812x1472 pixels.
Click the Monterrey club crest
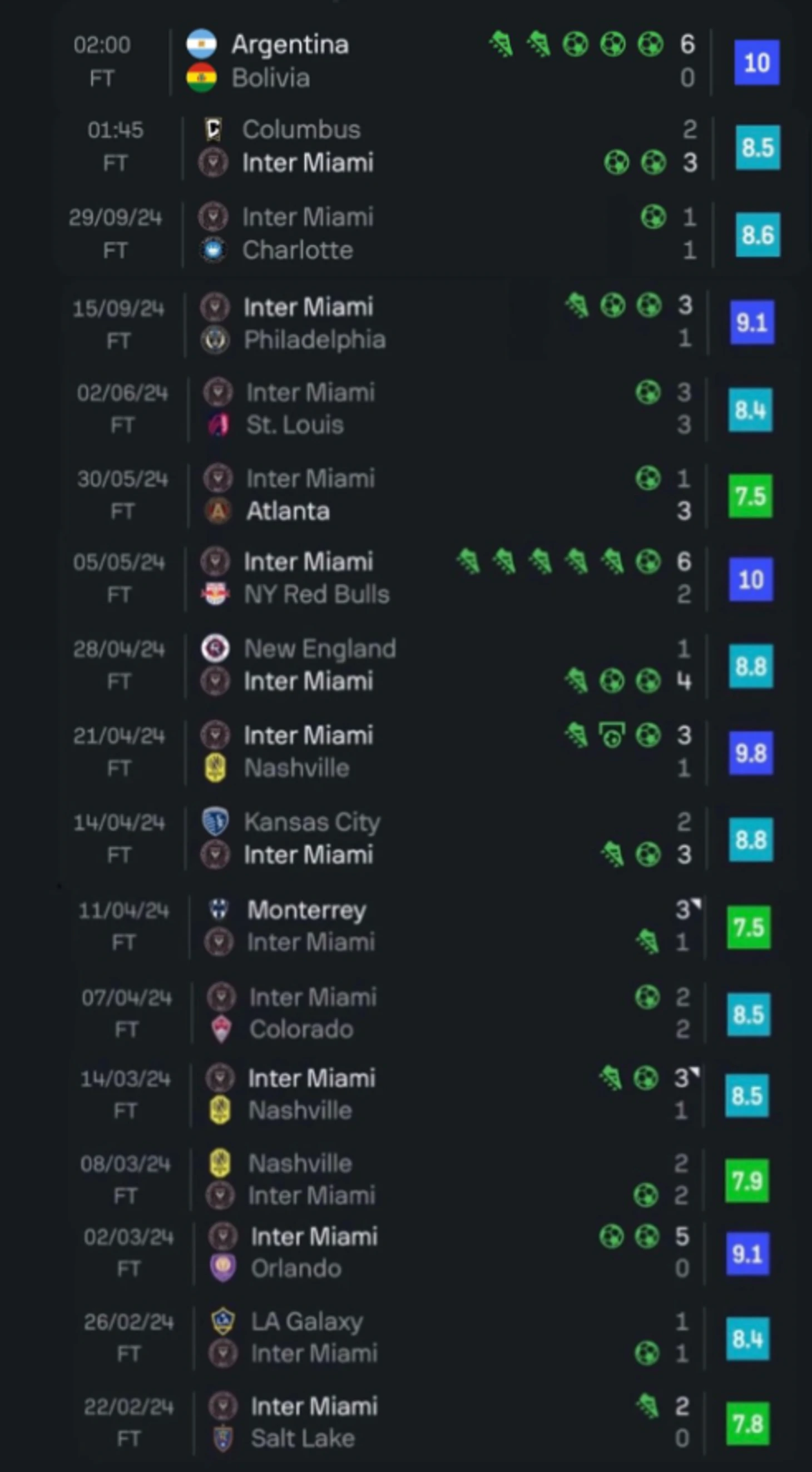click(219, 910)
